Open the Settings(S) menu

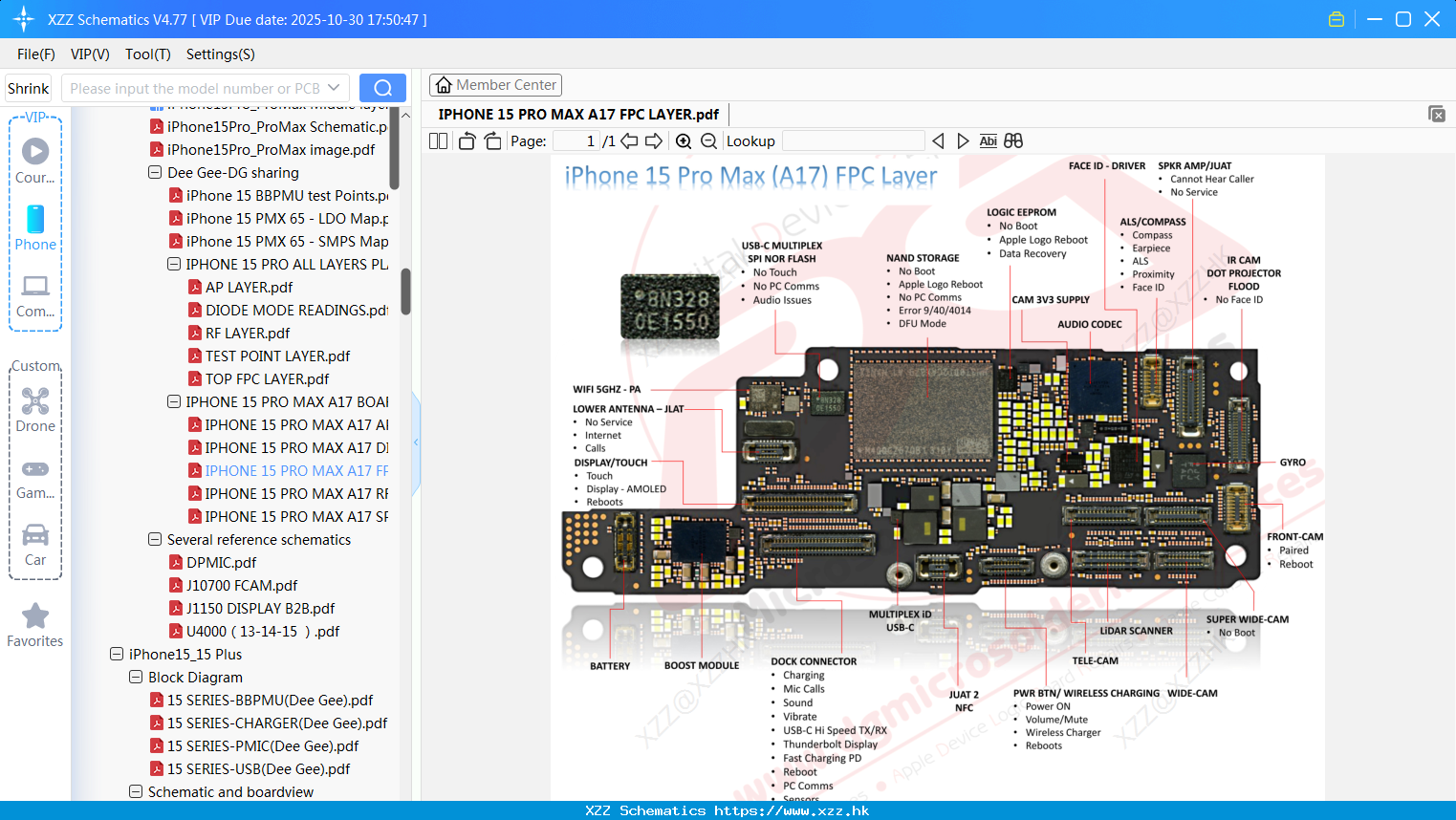221,54
